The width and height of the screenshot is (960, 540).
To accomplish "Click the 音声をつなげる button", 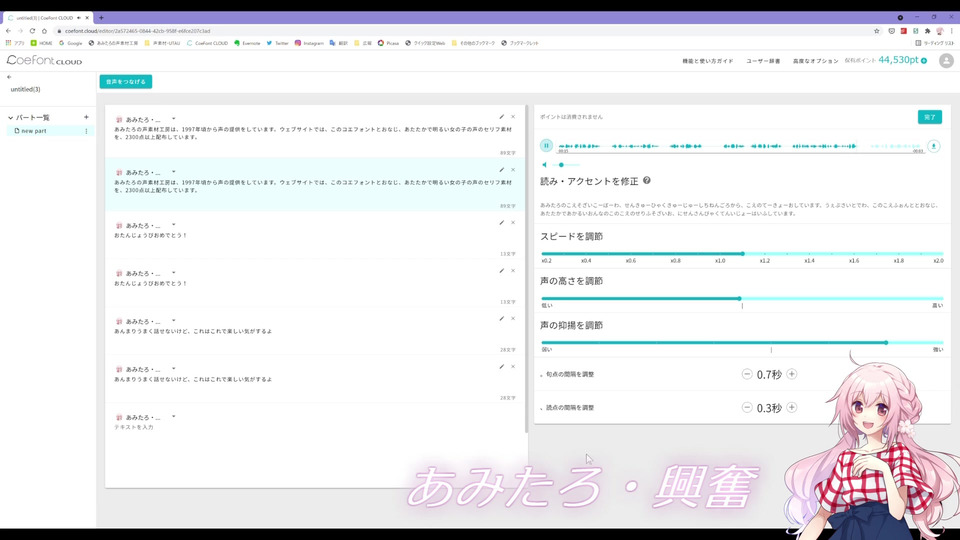I will 126,81.
